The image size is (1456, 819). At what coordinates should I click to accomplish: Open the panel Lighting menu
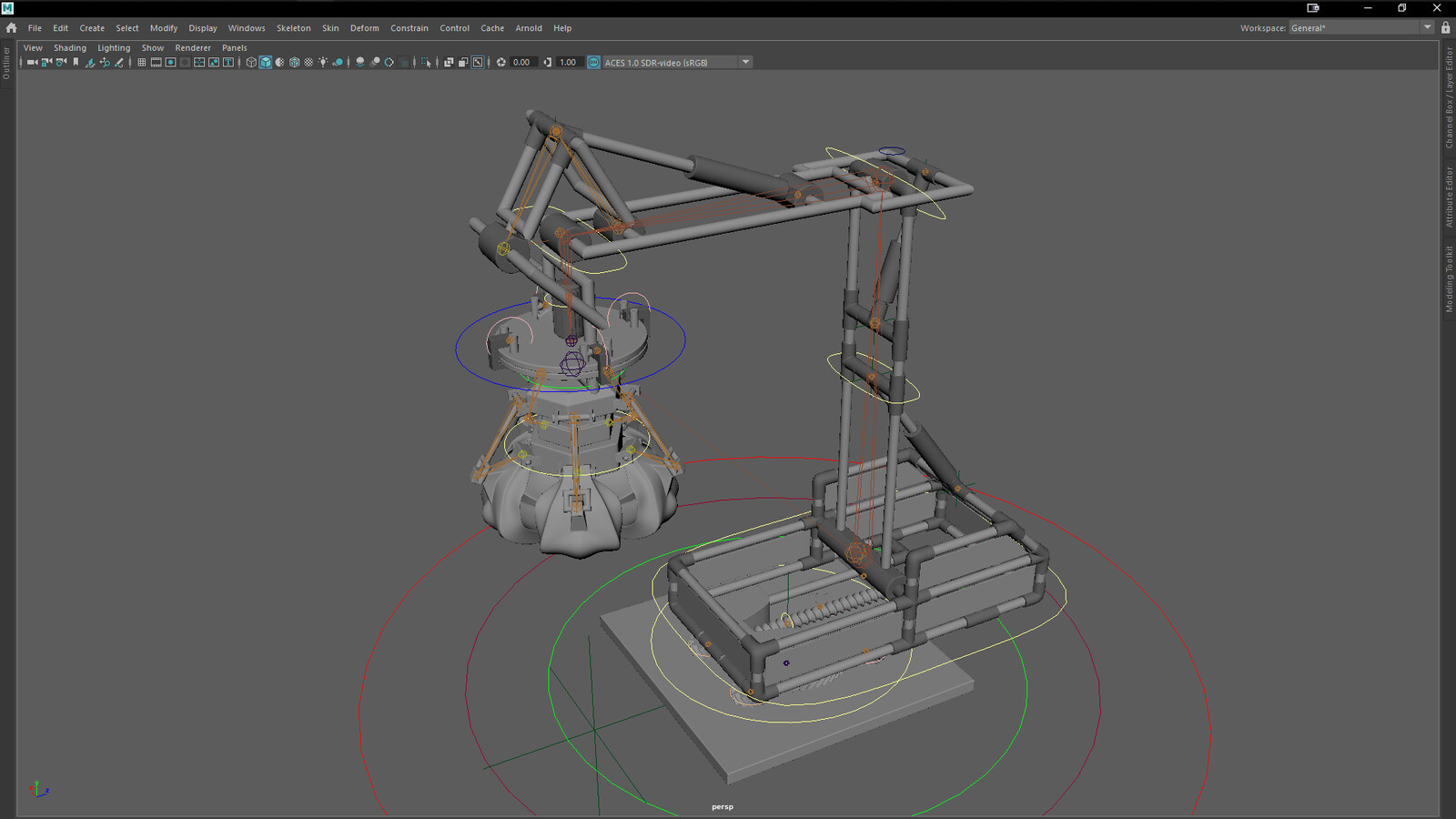click(x=114, y=48)
